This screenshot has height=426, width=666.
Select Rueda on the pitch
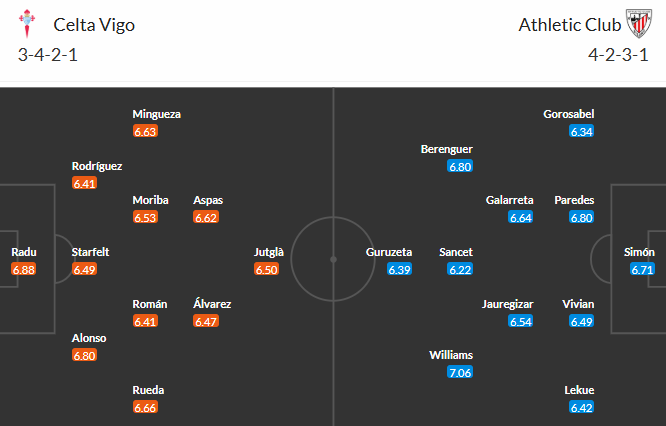pyautogui.click(x=148, y=390)
